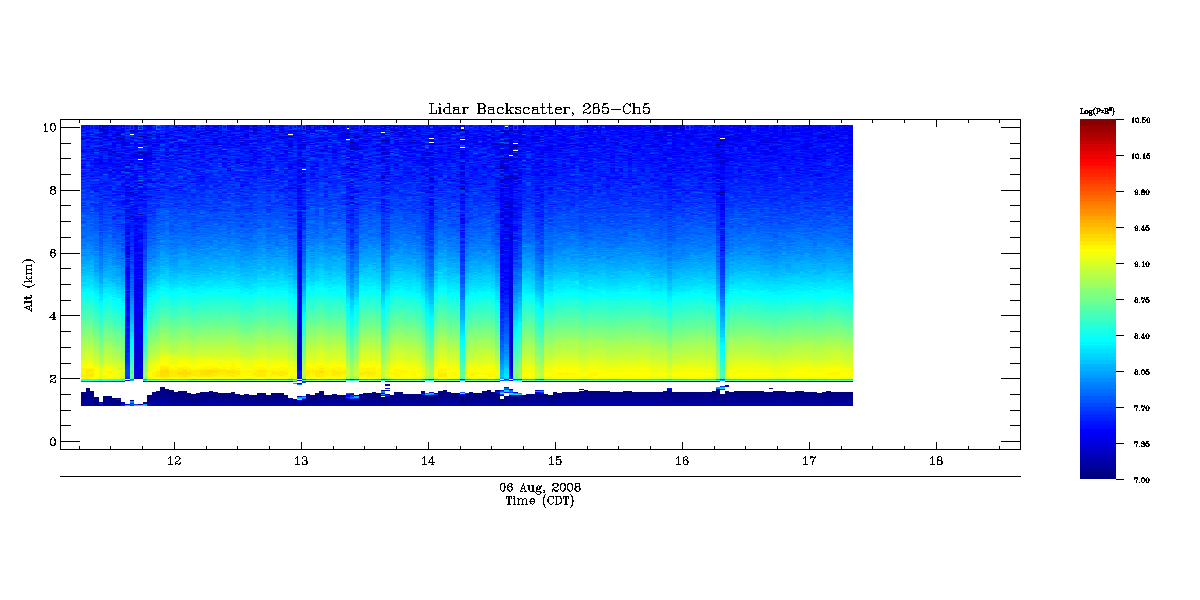Click the date label '06 Aug, 2008'
1200x600 pixels.
pyautogui.click(x=540, y=488)
